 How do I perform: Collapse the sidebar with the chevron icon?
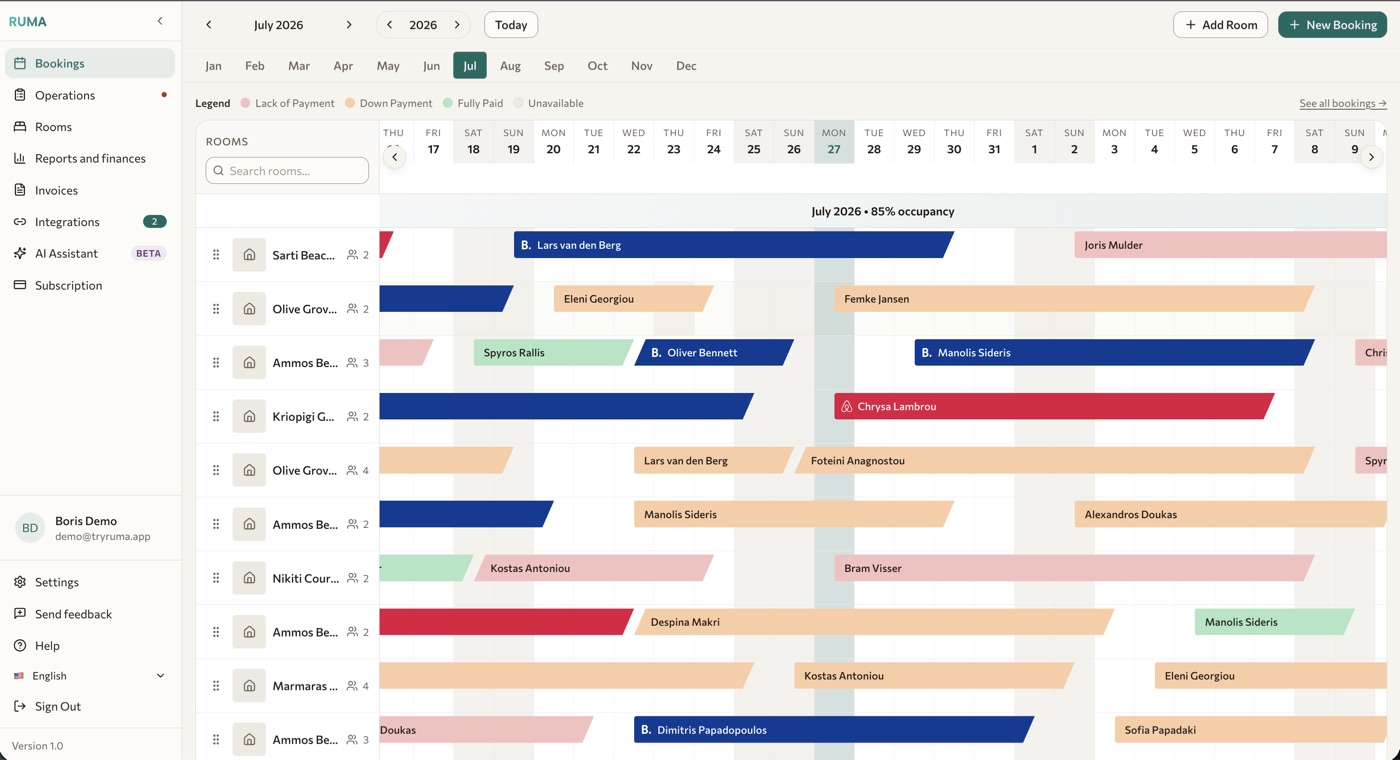(160, 21)
